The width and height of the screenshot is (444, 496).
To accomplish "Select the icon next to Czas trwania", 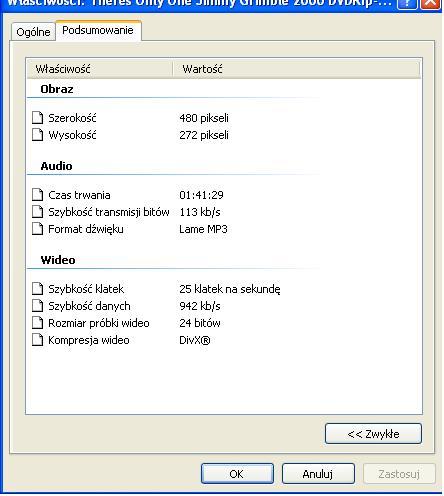I will pos(38,195).
